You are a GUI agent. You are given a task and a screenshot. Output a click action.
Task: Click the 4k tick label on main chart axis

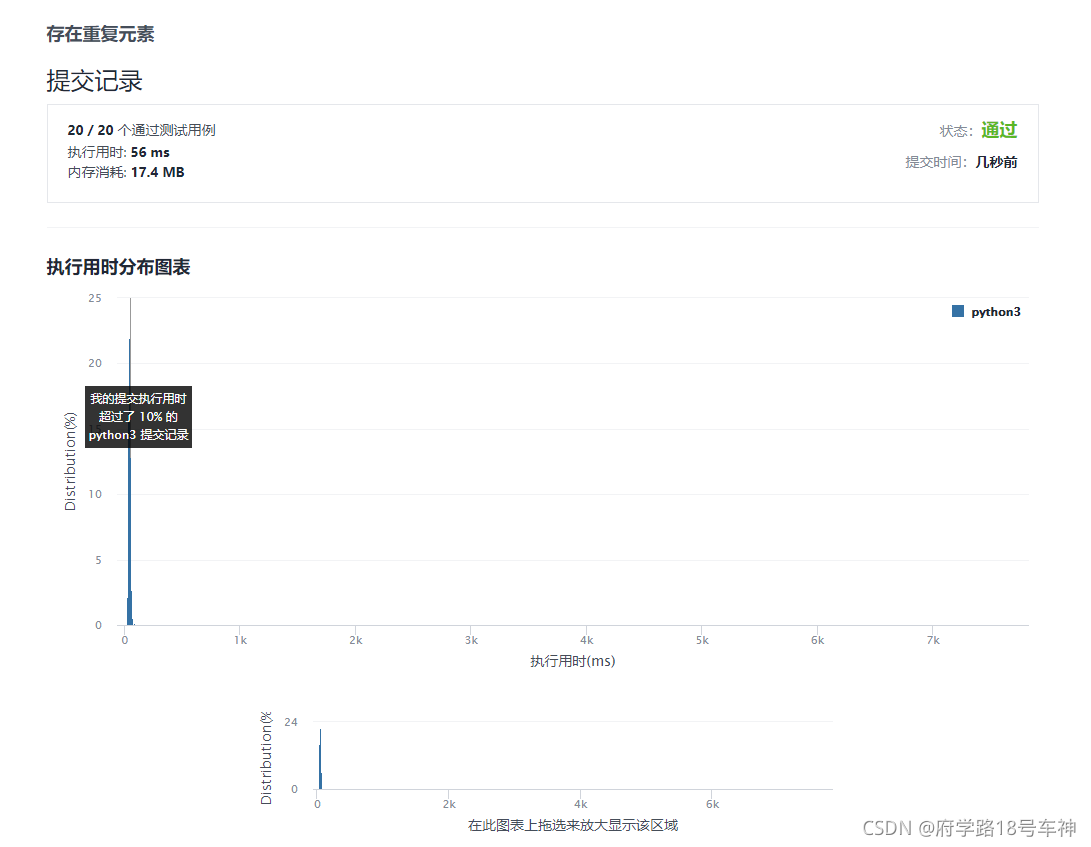[x=587, y=640]
